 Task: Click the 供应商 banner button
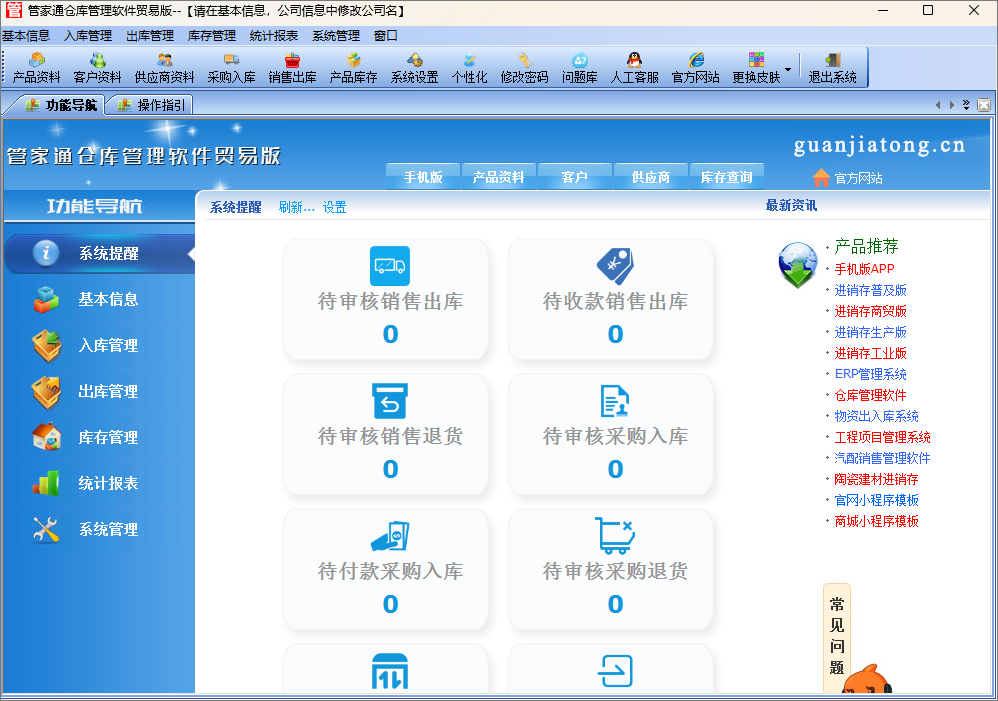650,177
